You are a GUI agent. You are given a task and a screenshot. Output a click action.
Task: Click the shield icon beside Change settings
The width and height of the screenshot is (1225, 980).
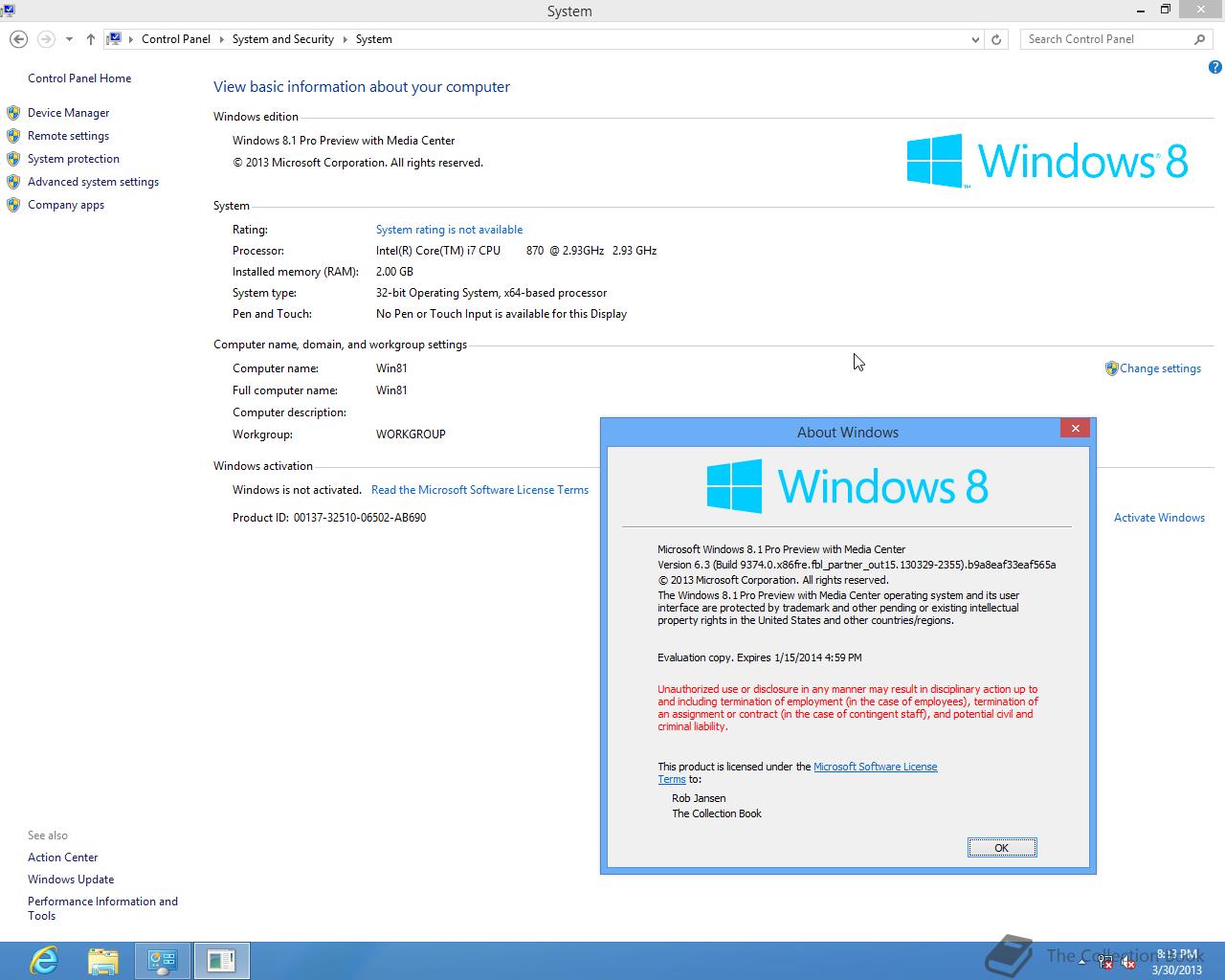point(1111,368)
